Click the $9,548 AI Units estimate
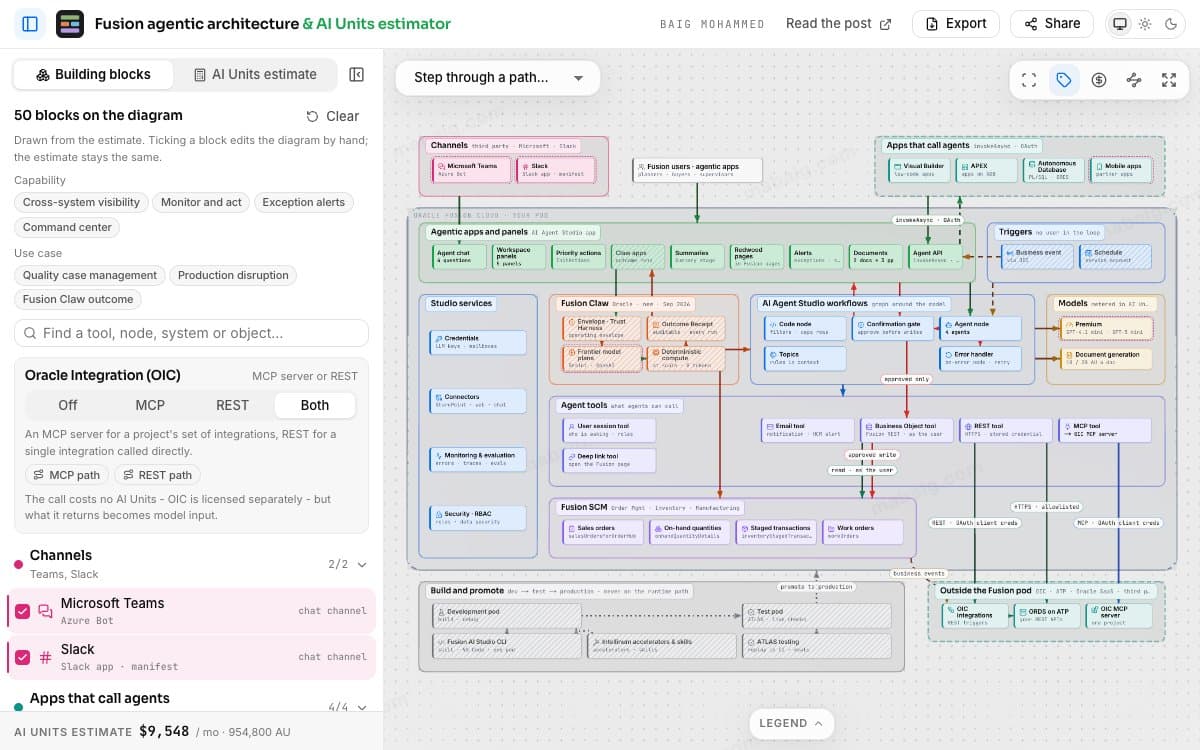The image size is (1200, 750). click(x=165, y=731)
